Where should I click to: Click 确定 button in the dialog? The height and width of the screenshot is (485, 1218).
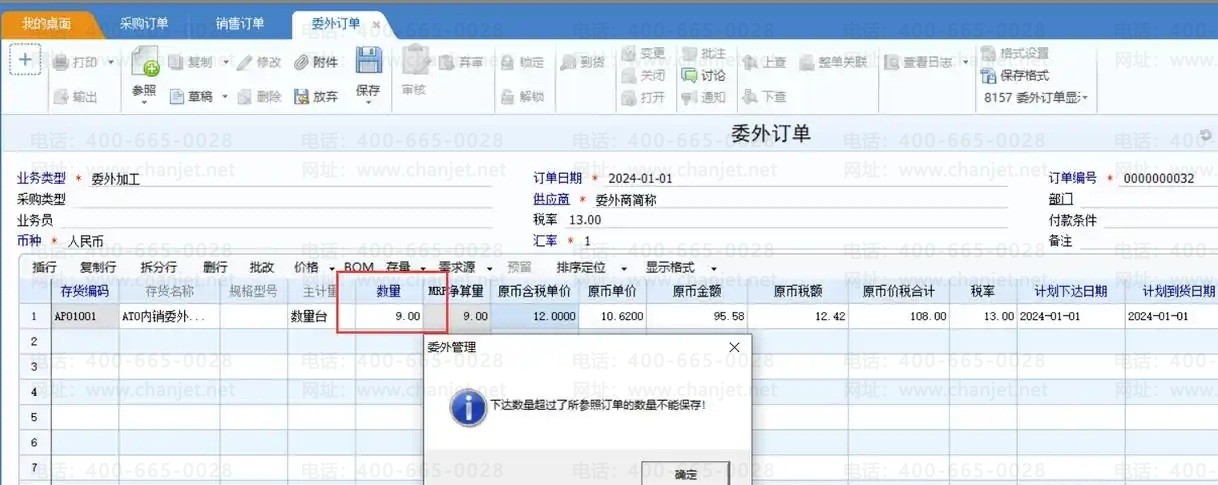click(x=686, y=474)
